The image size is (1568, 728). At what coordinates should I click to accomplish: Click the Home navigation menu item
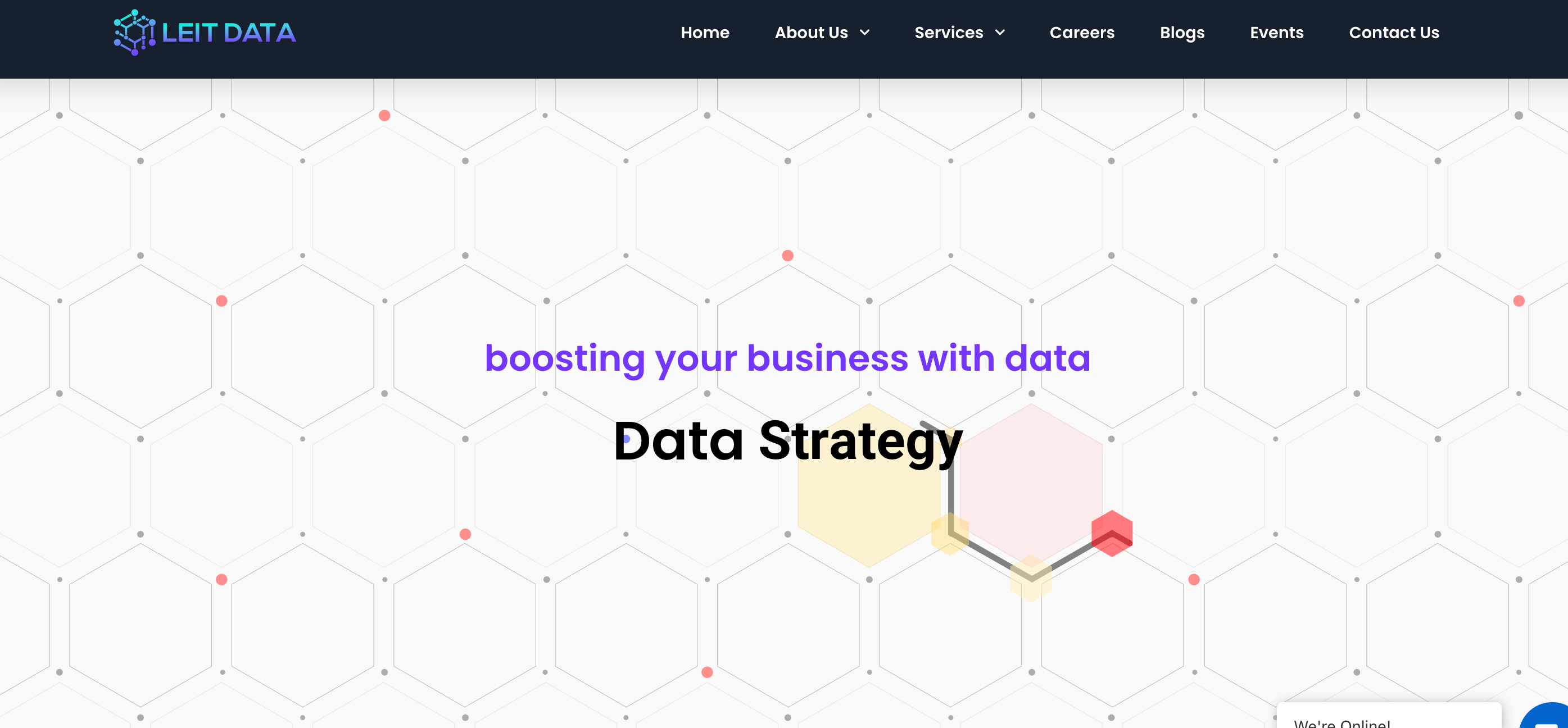[x=704, y=32]
